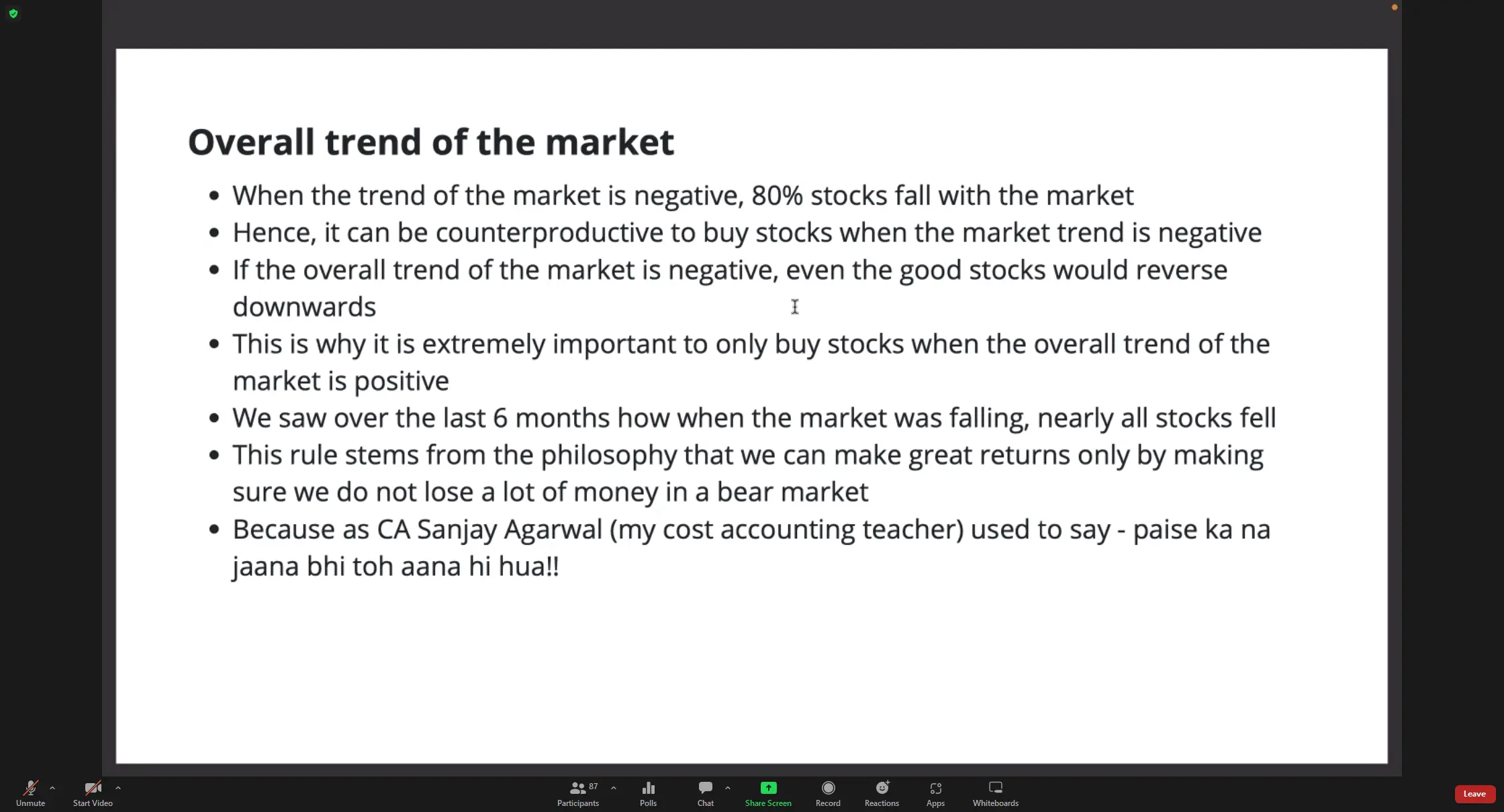Open the Apps icon

(x=935, y=793)
